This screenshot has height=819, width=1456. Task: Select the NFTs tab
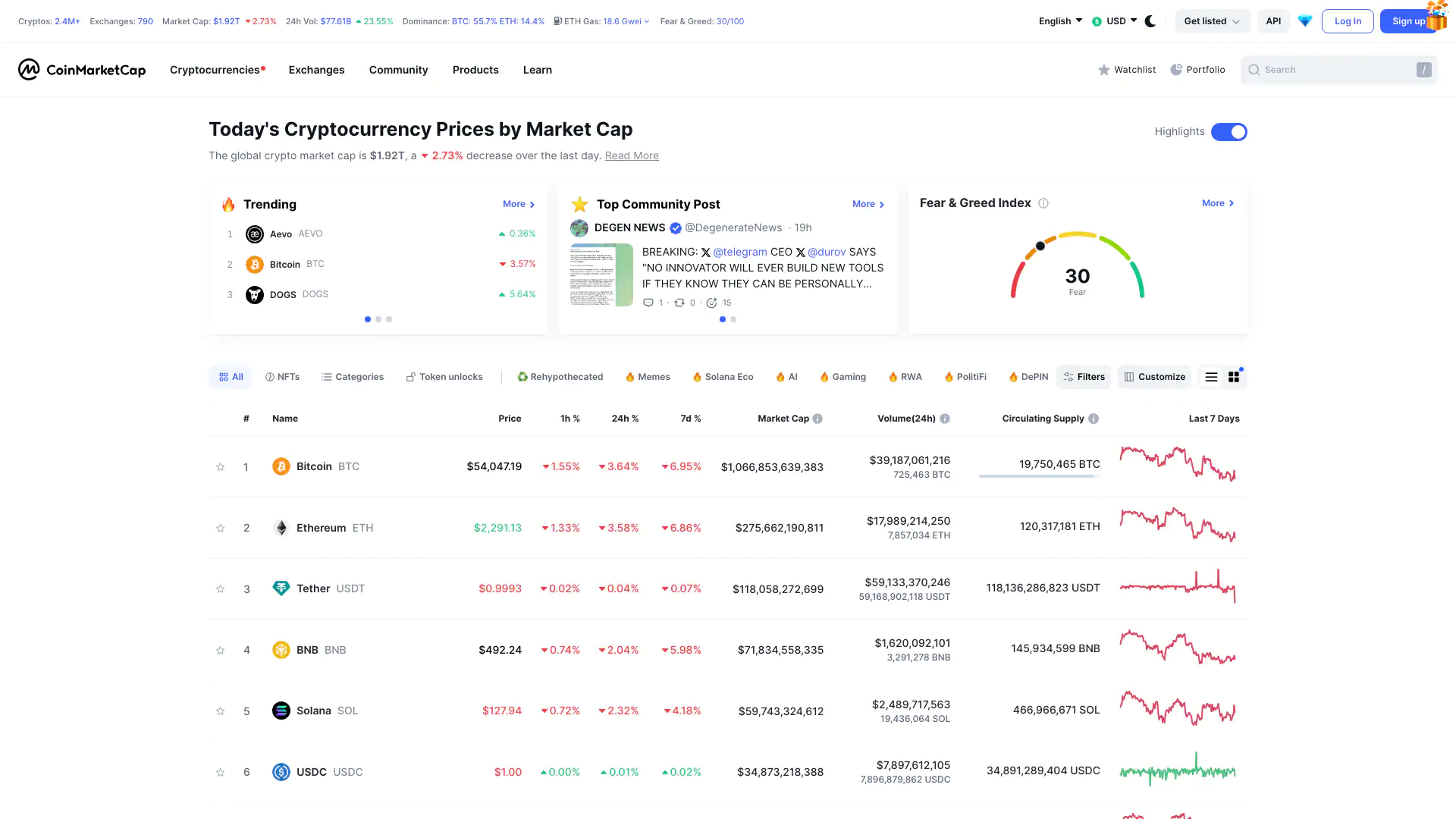(x=282, y=377)
